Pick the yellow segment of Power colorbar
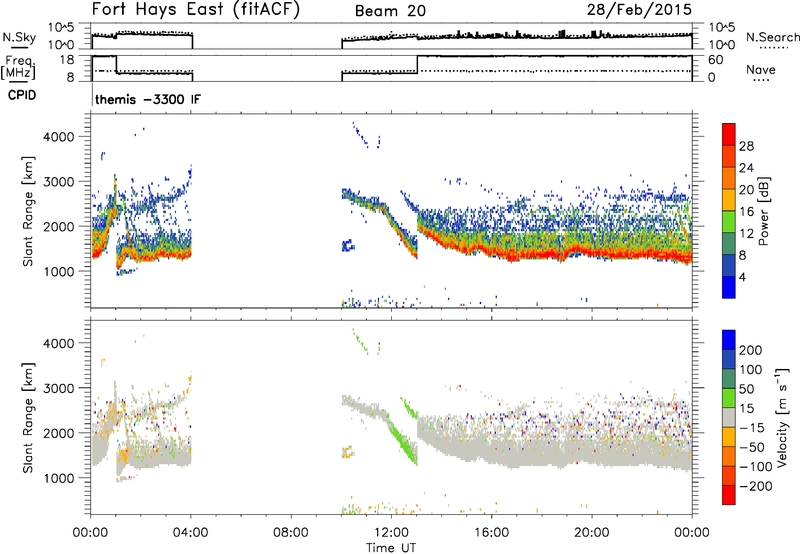800x554 pixels. [729, 200]
